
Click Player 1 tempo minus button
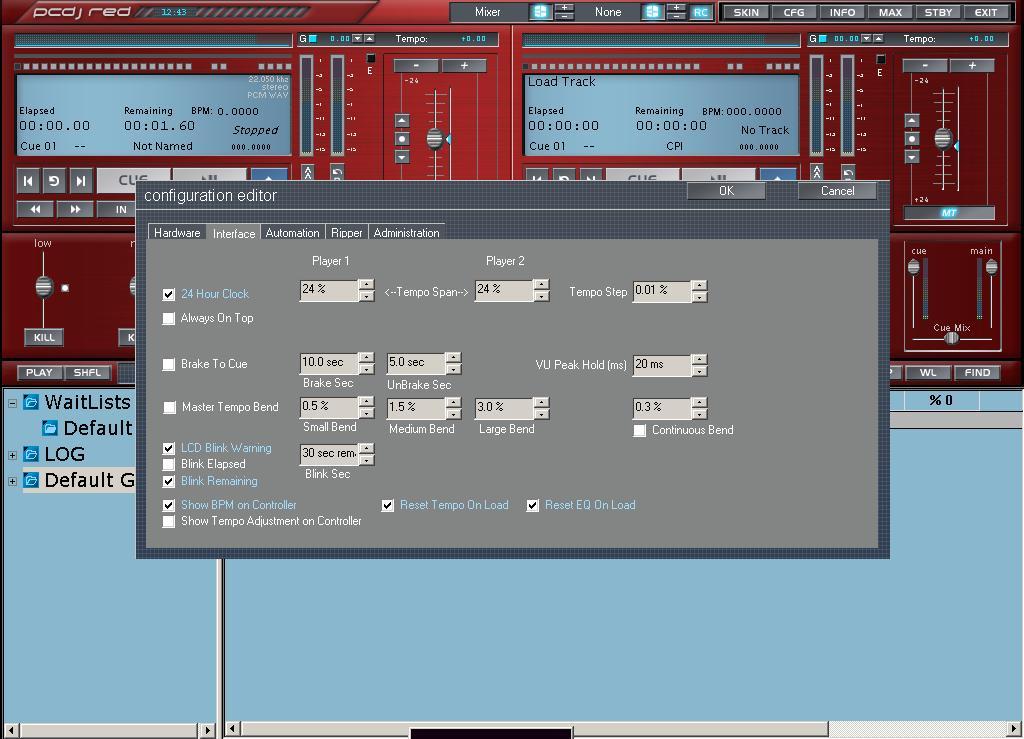pyautogui.click(x=416, y=65)
